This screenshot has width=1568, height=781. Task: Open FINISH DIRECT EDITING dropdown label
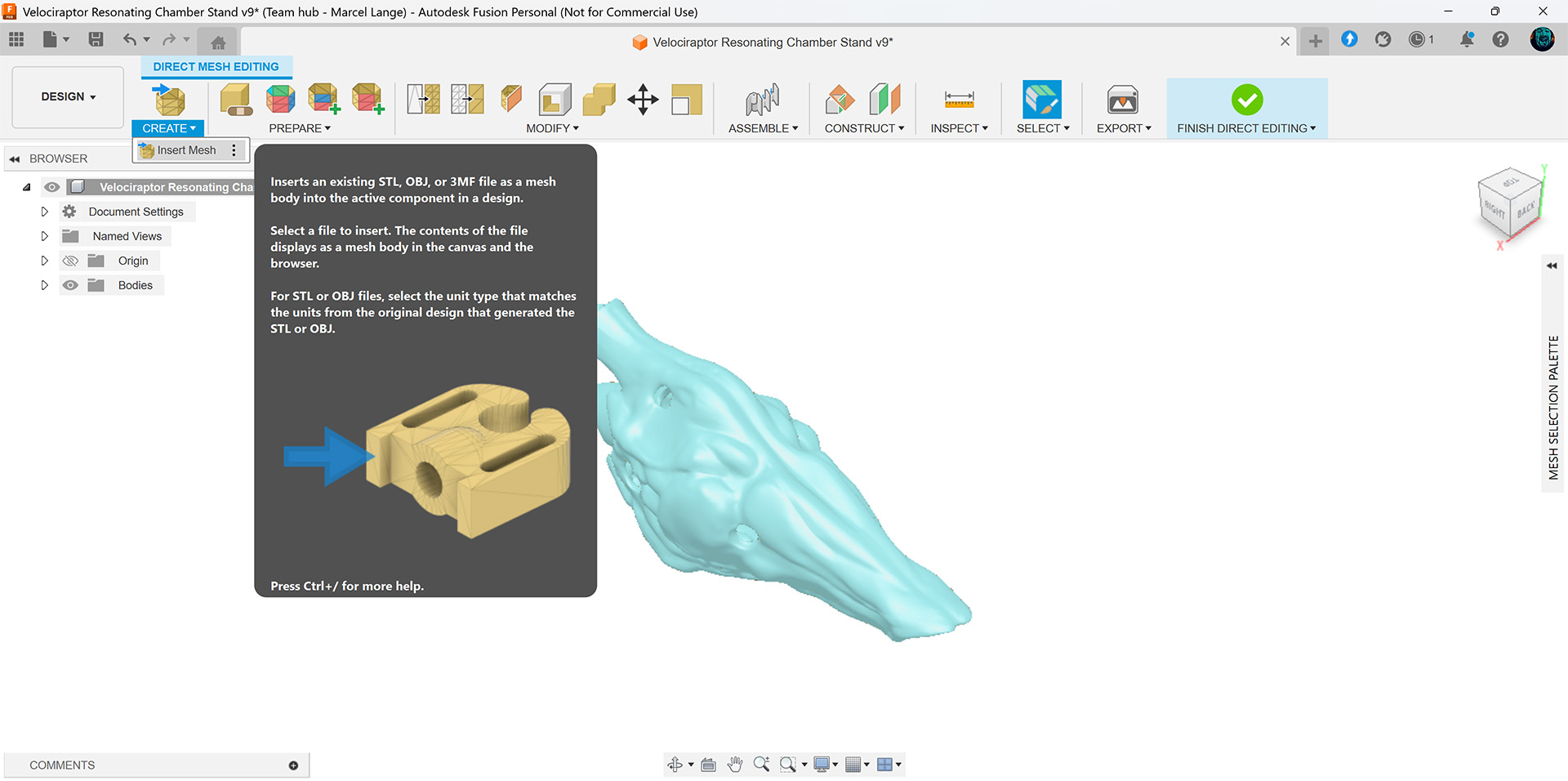1246,128
